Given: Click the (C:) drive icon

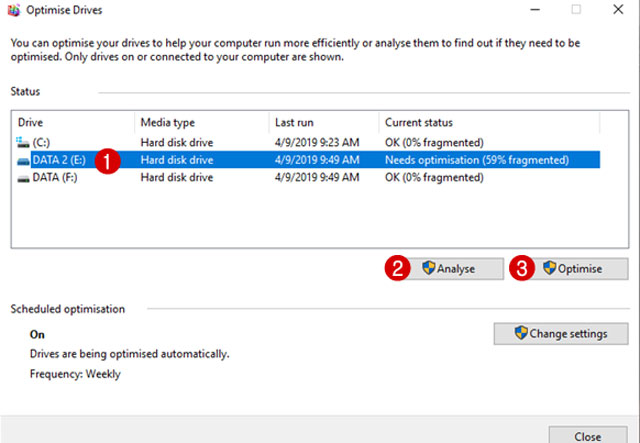Looking at the screenshot, I should (23, 142).
